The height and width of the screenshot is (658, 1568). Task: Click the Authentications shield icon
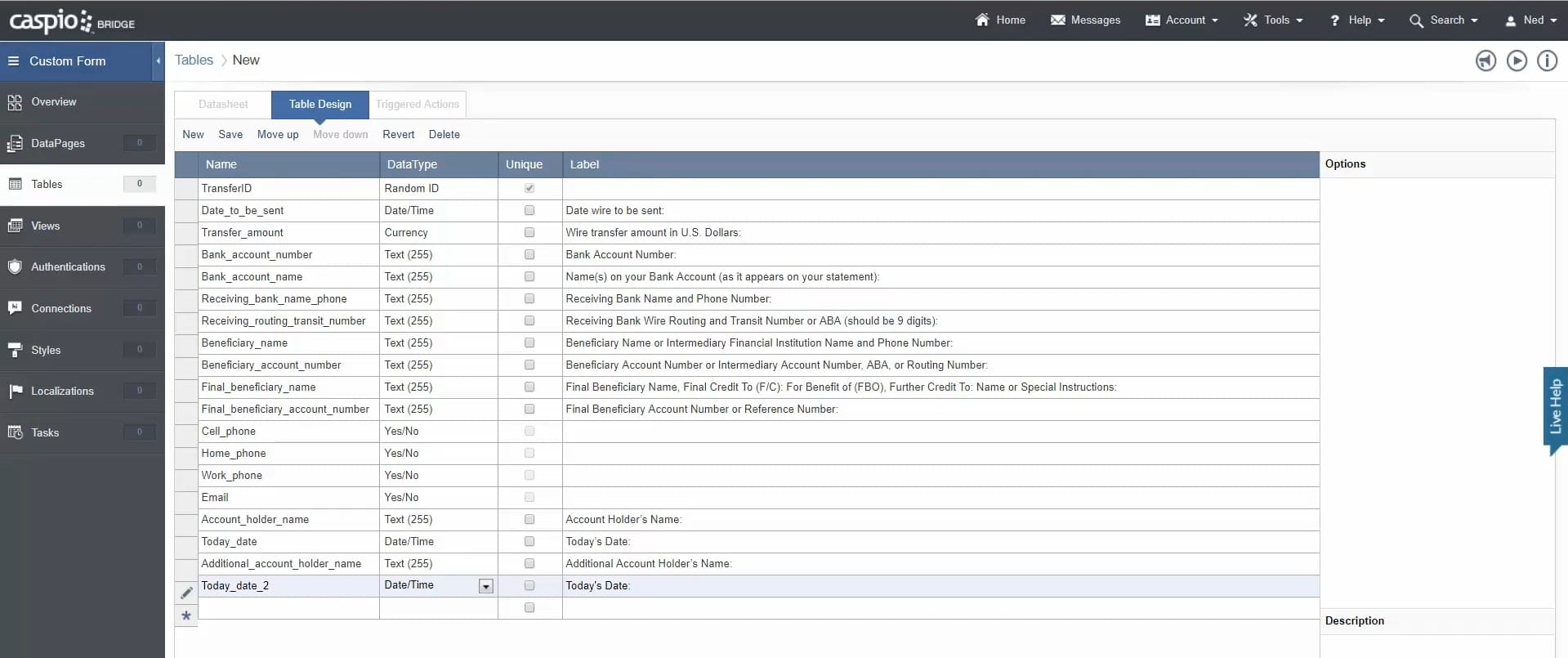coord(15,267)
